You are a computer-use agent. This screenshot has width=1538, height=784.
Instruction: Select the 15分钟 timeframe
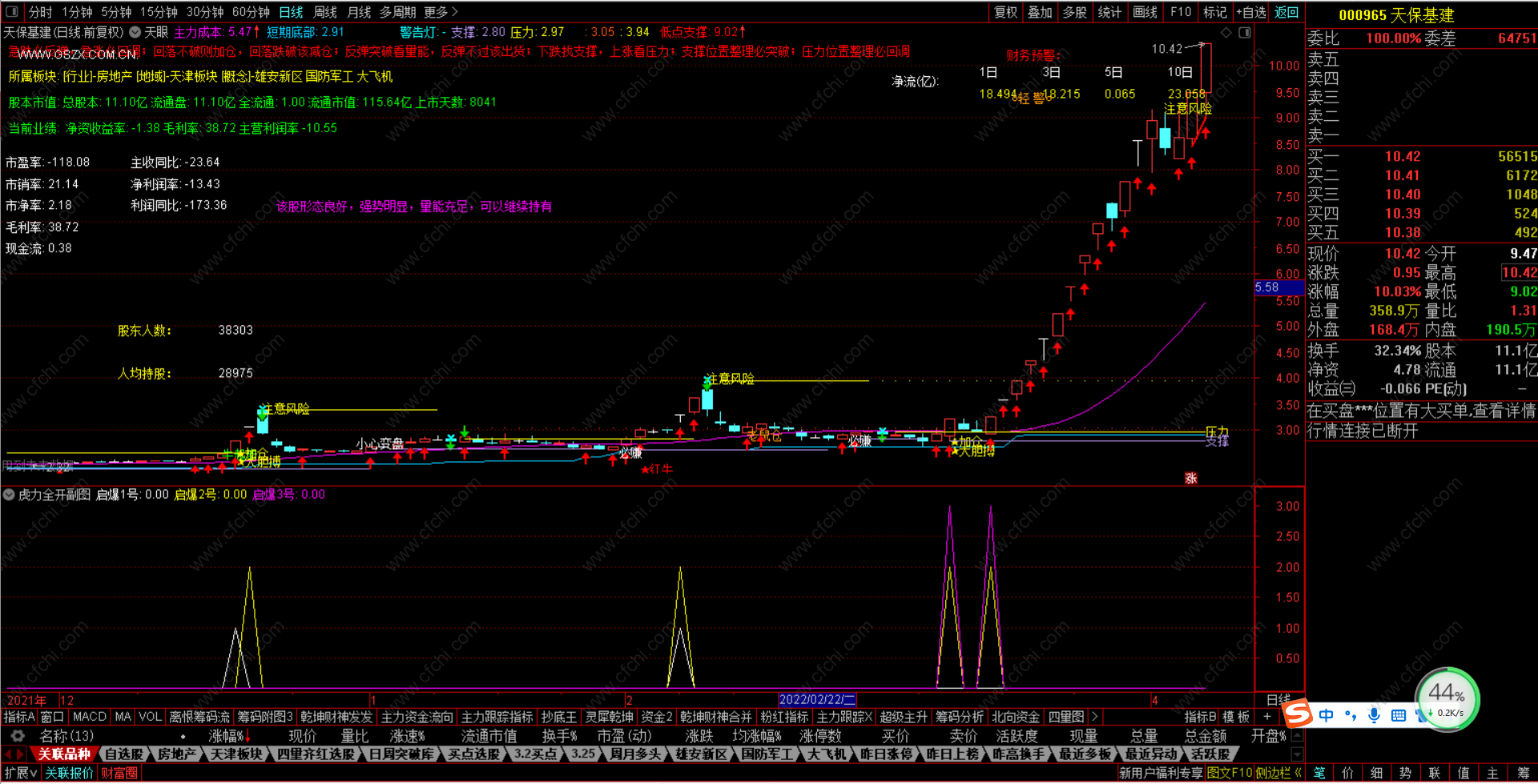click(159, 12)
